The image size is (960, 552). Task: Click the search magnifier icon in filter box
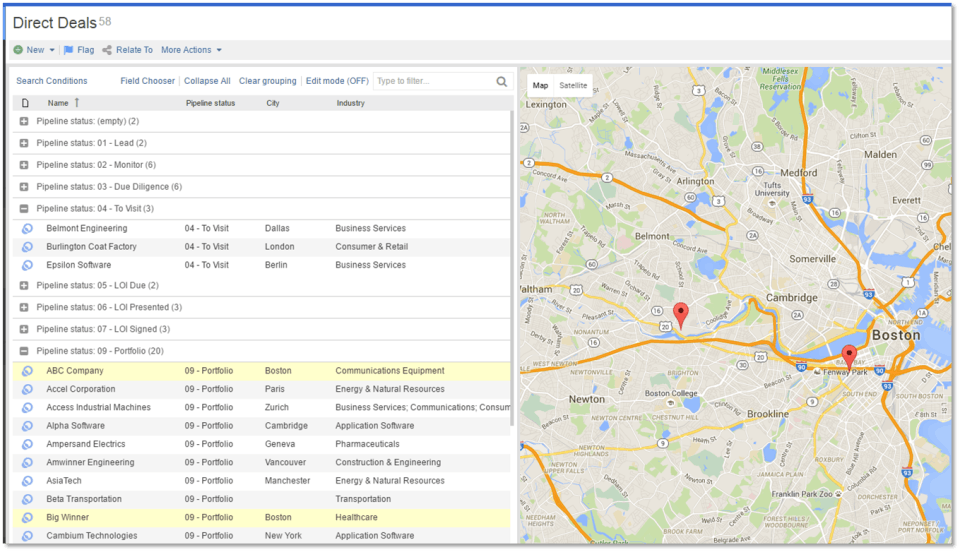click(x=502, y=81)
